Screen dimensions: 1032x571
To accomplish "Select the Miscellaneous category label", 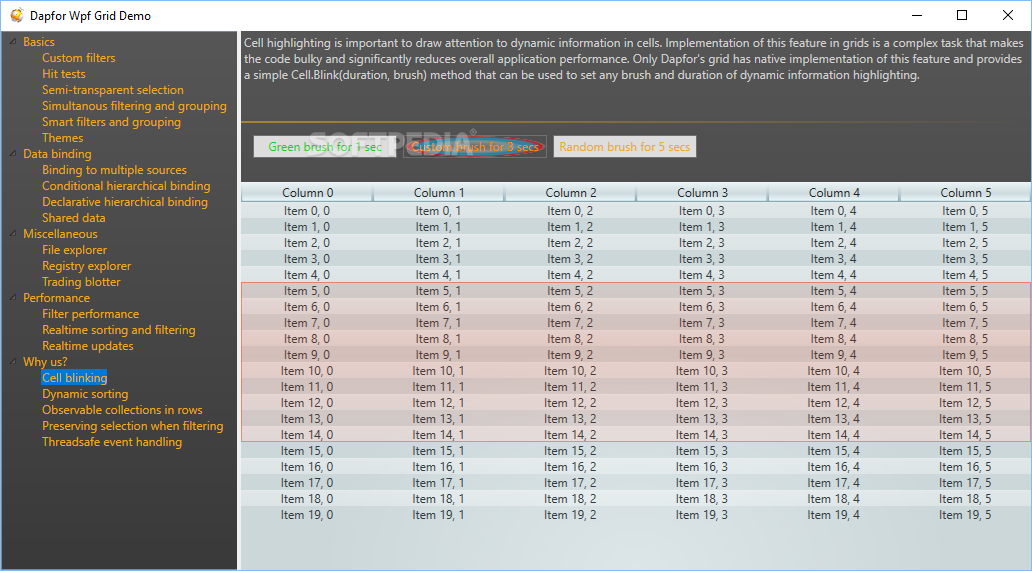I will click(60, 234).
